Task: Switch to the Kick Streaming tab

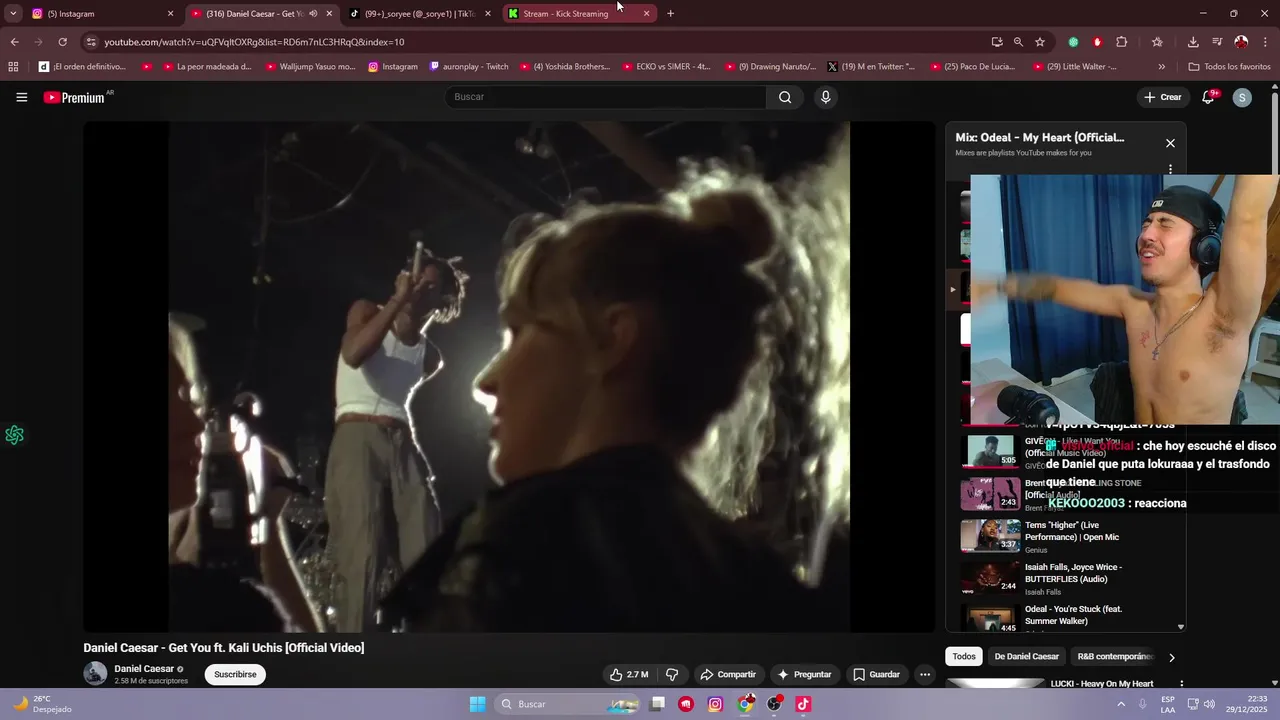Action: (x=578, y=14)
